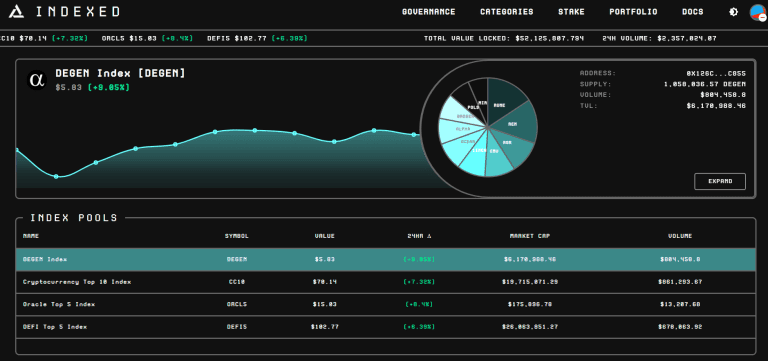
Task: Expand the DEGEN index details
Action: 720,181
